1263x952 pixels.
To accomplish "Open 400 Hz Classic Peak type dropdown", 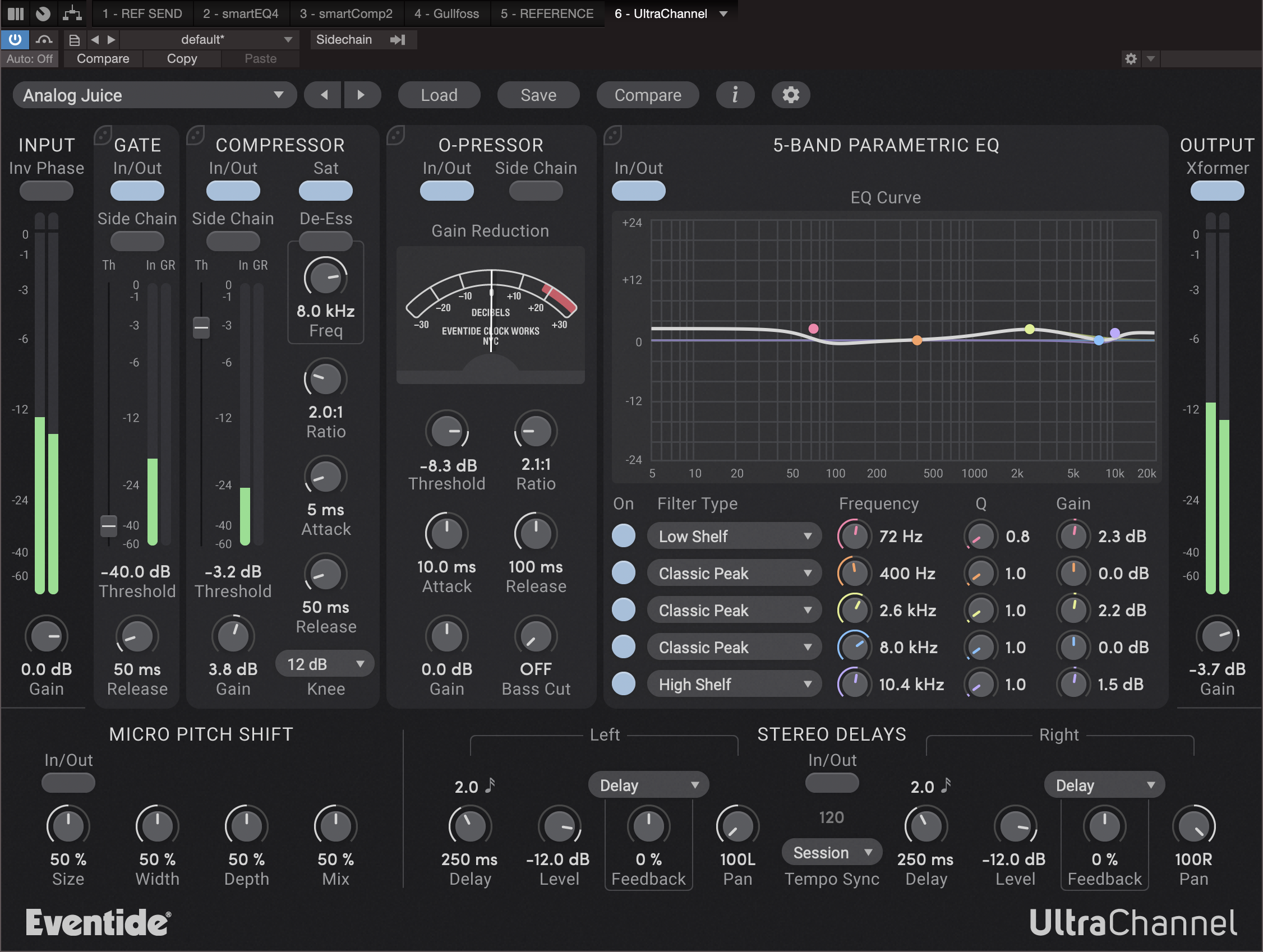I will pyautogui.click(x=734, y=573).
